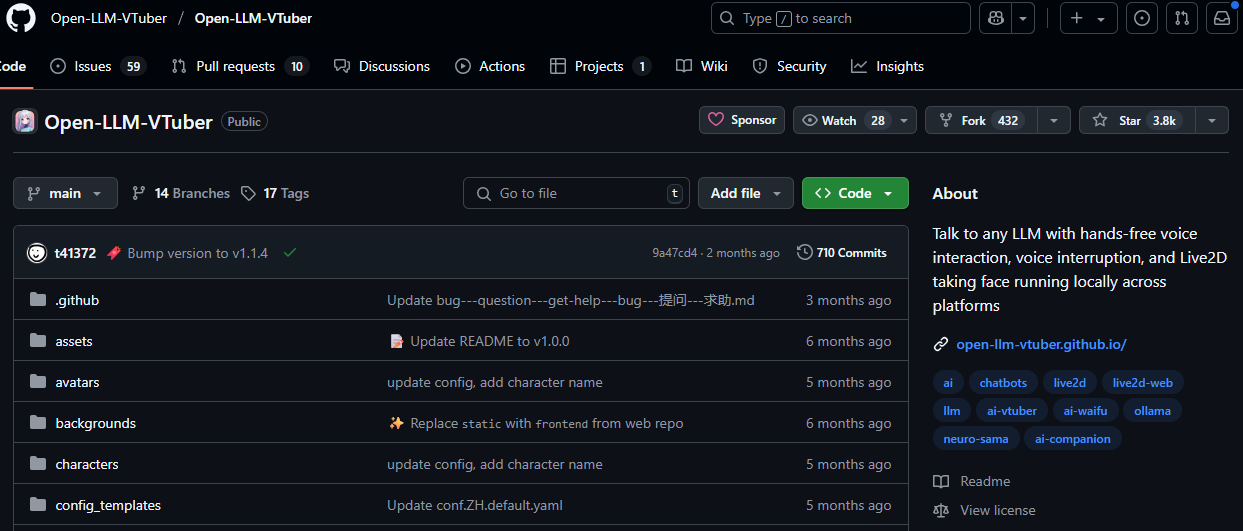Open the main branch selector dropdown
1243x531 pixels.
point(65,193)
